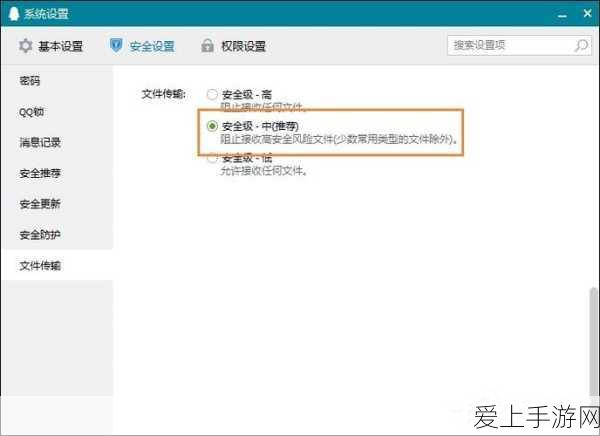600x436 pixels.
Task: Choose the 安全级 - 低 radio button
Action: point(212,158)
